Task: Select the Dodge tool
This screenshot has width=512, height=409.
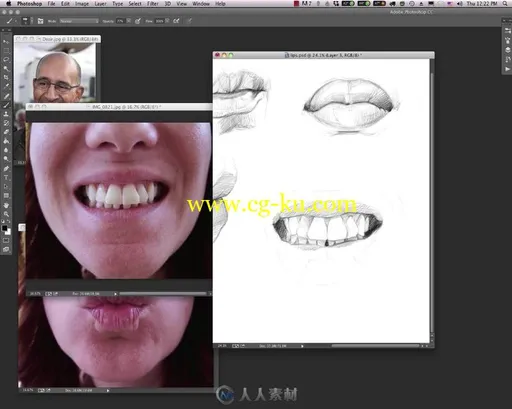Action: 6,159
